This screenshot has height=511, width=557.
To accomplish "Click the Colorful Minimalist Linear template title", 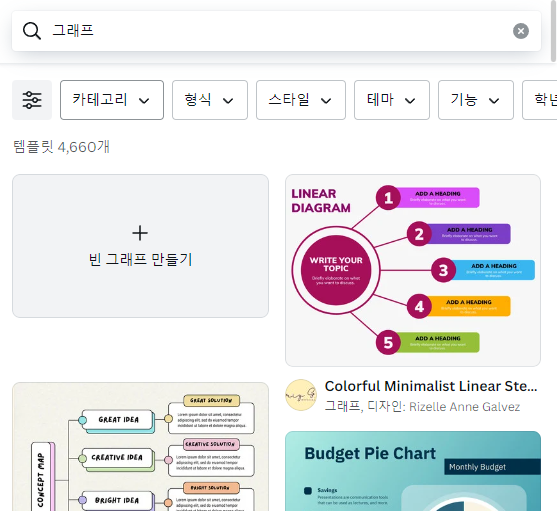I will coord(431,386).
